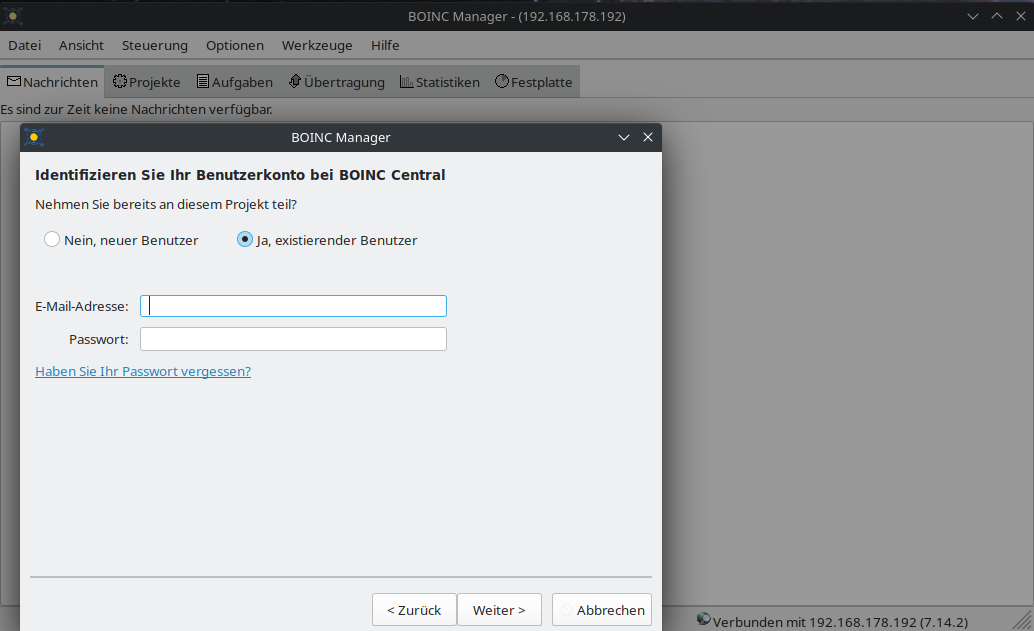The width and height of the screenshot is (1034, 631).
Task: Click the list icon on Aufgaben tab
Action: (x=203, y=82)
